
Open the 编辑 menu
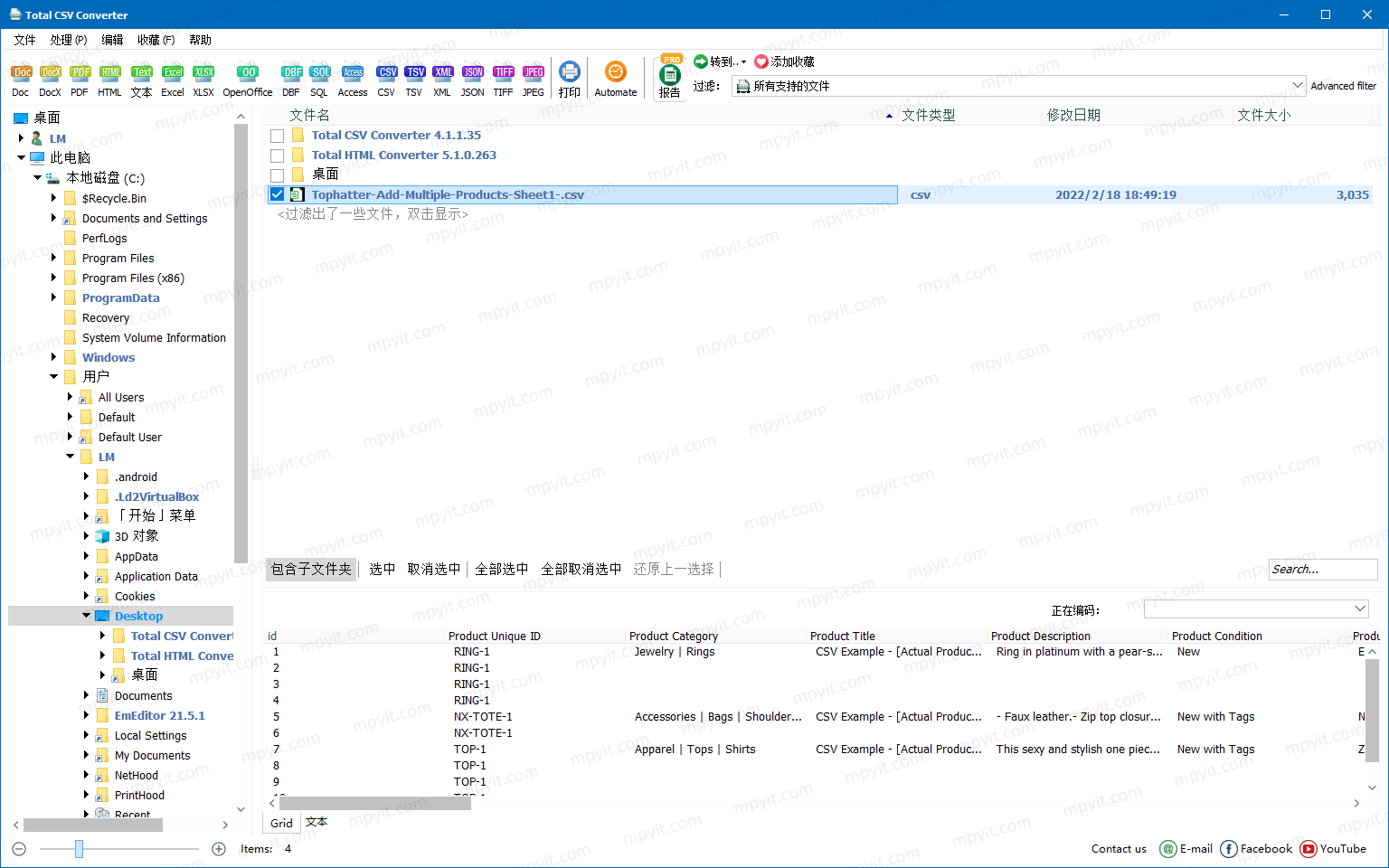[112, 40]
